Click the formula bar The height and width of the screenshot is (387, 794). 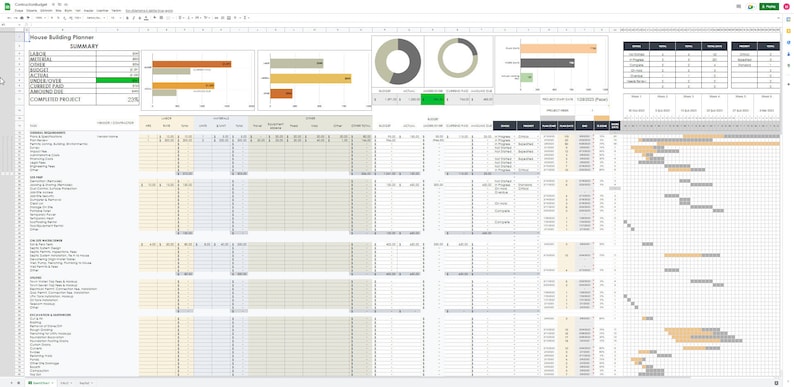pyautogui.click(x=405, y=24)
